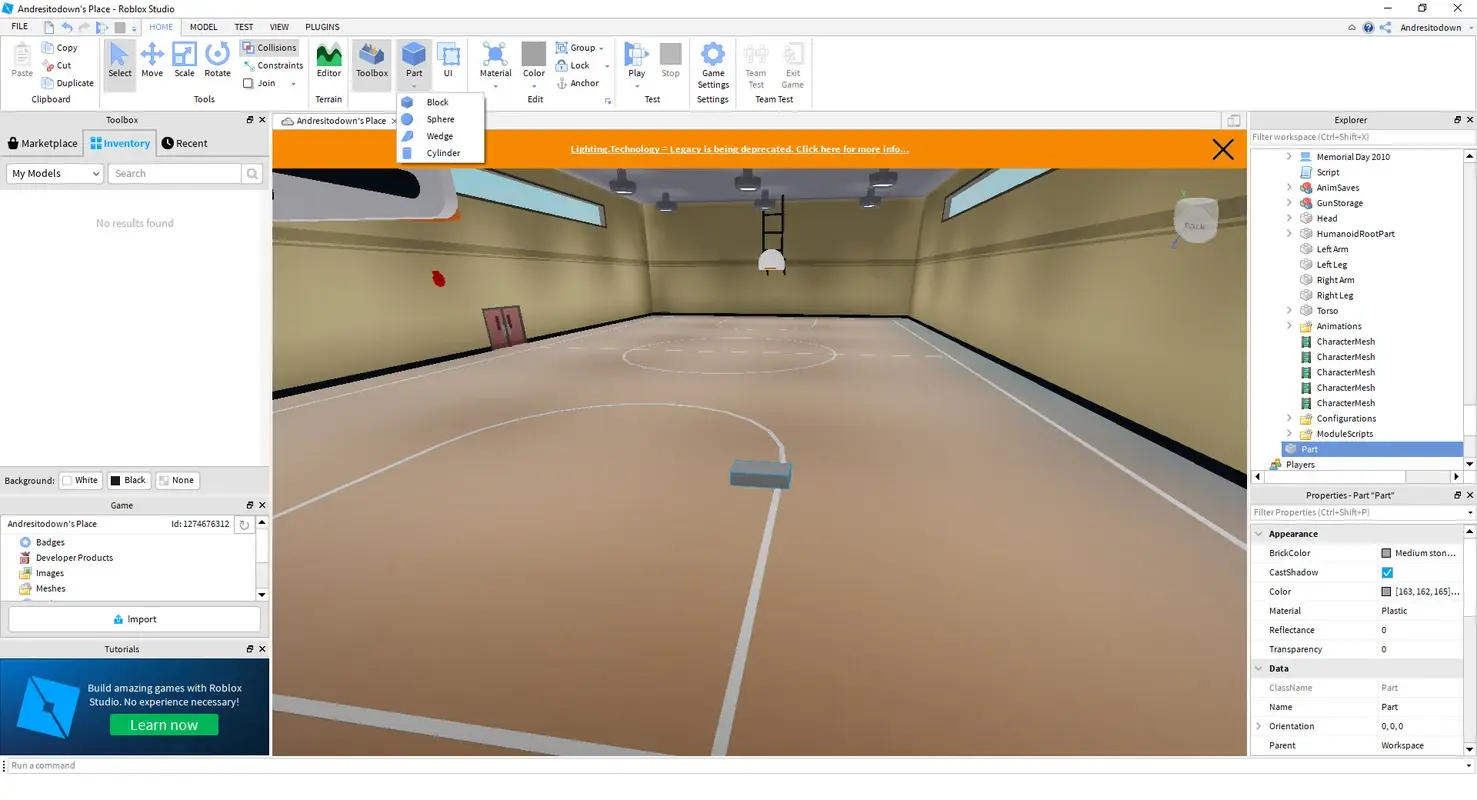
Task: Open the Toolbox
Action: click(371, 62)
